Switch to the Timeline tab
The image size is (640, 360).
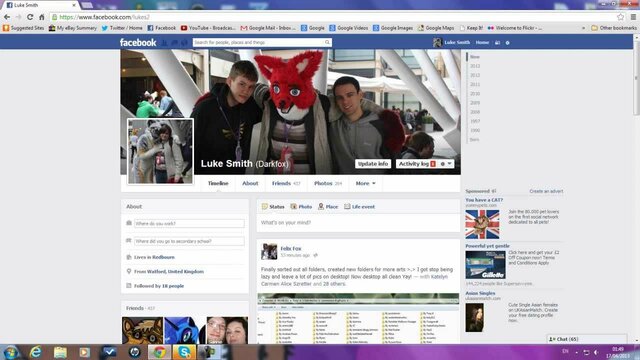click(x=218, y=183)
